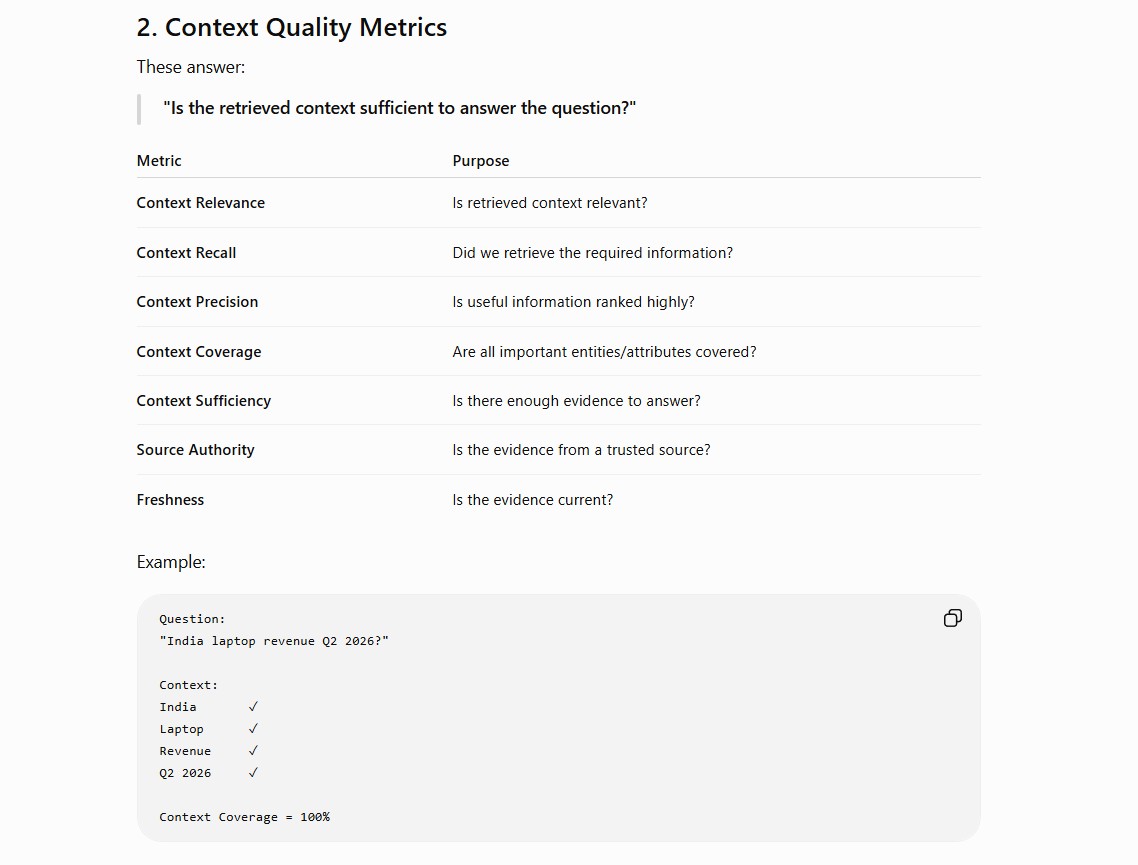The width and height of the screenshot is (1138, 865).
Task: Click the quoted retrieved context question
Action: tap(400, 108)
